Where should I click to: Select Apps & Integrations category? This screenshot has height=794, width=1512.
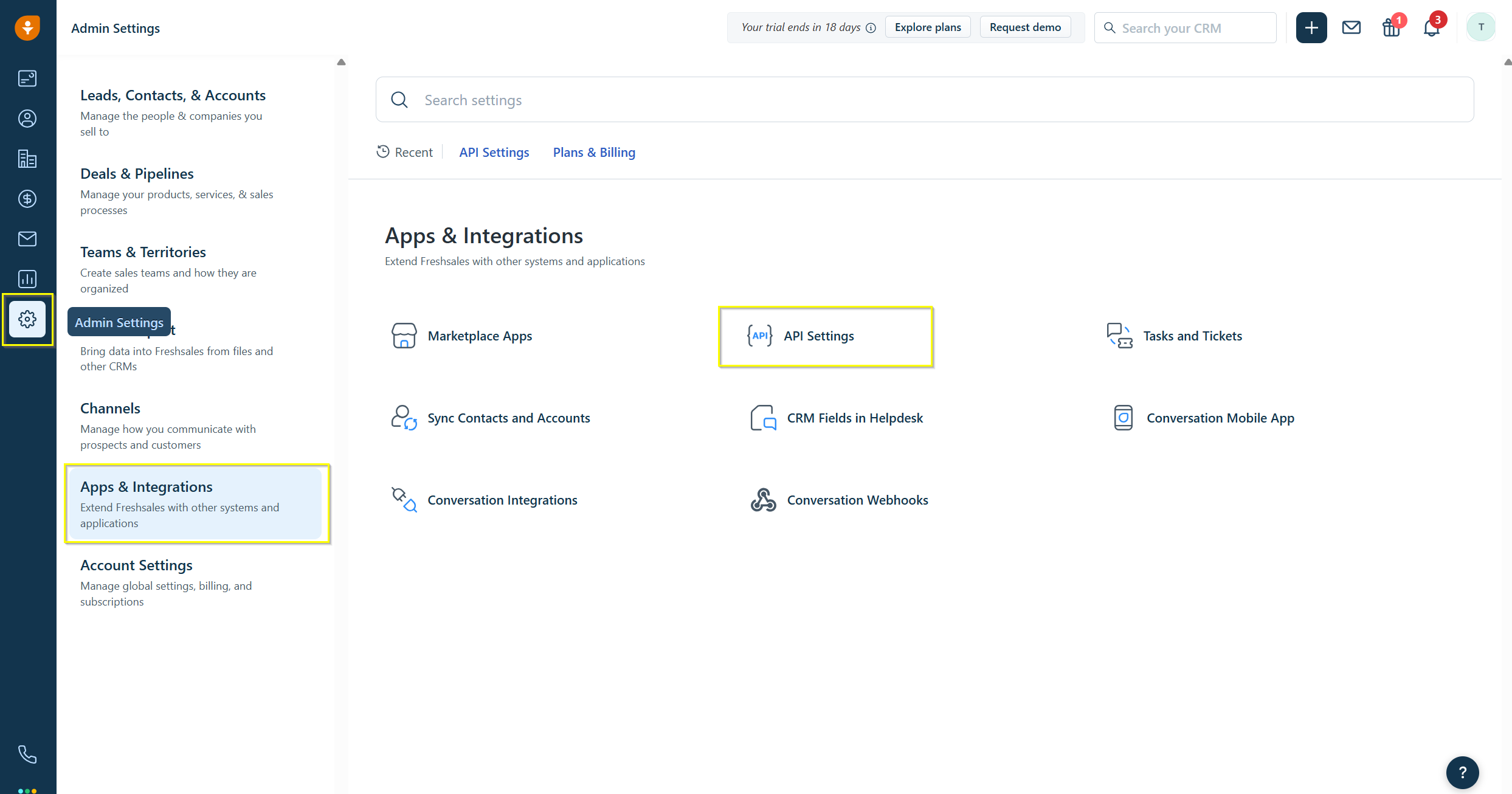(195, 504)
